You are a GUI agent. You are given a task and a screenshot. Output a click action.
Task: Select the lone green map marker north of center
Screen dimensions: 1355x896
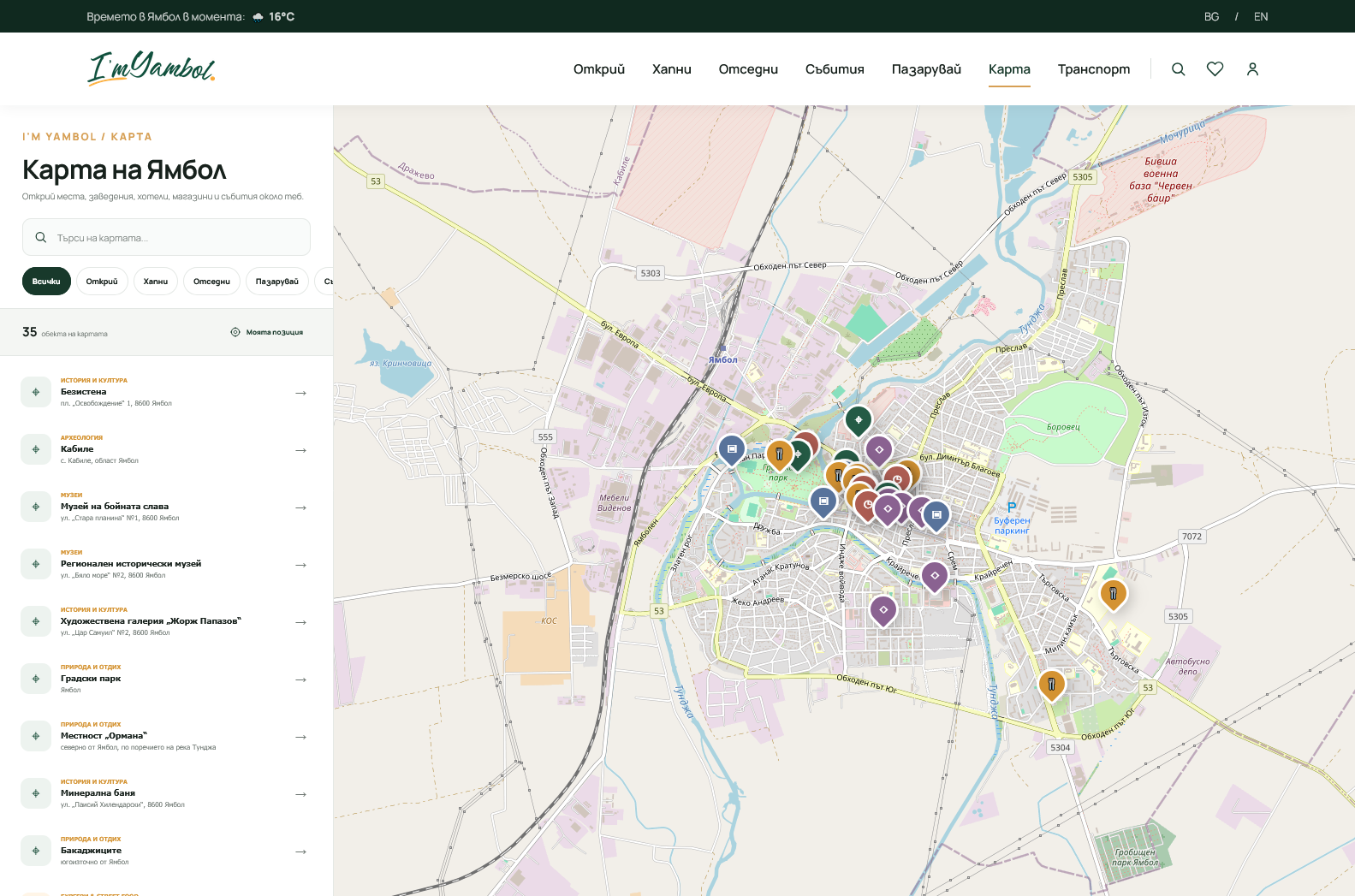(x=859, y=419)
